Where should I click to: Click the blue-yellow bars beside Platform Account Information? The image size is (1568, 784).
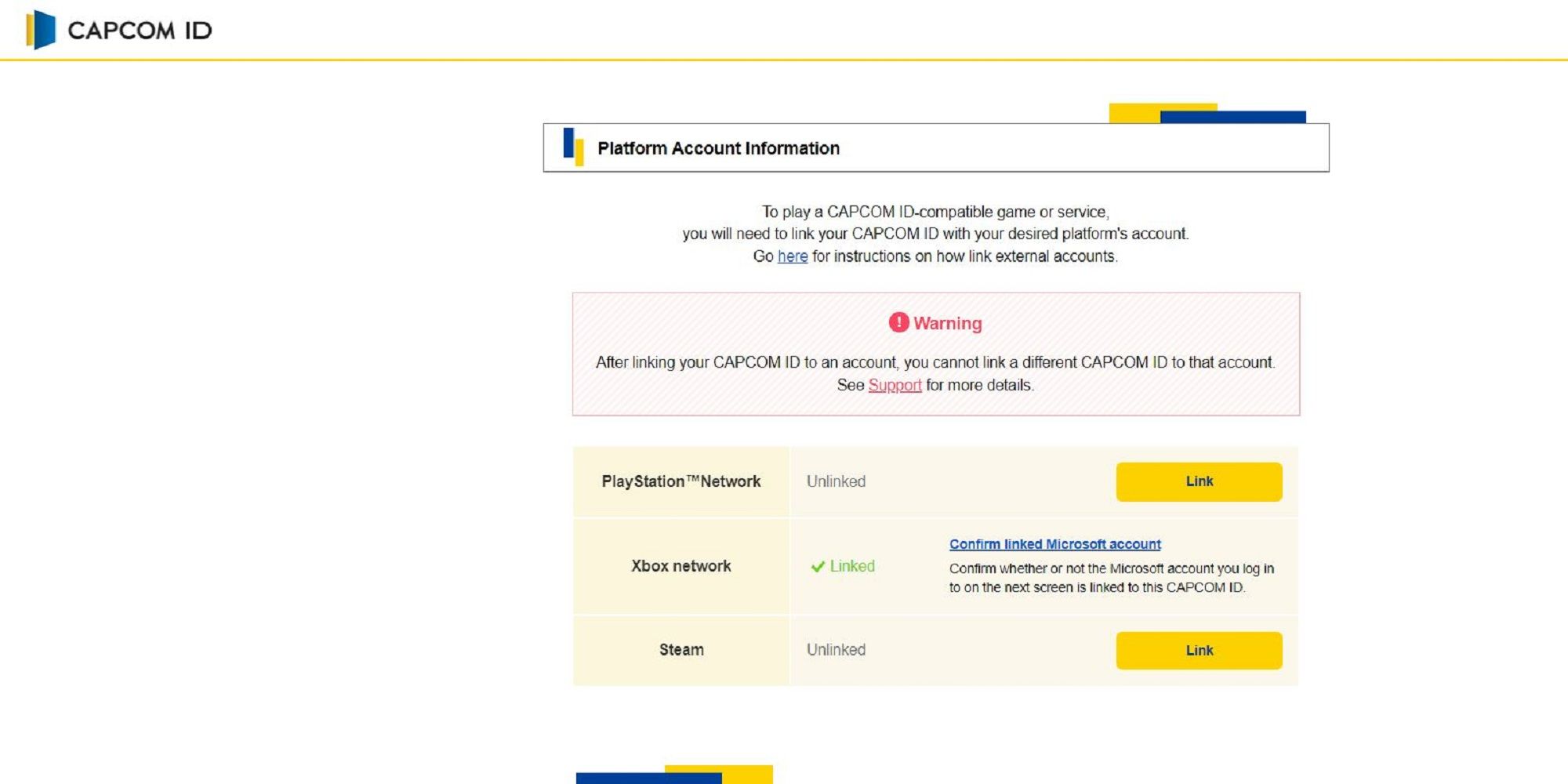pyautogui.click(x=572, y=146)
